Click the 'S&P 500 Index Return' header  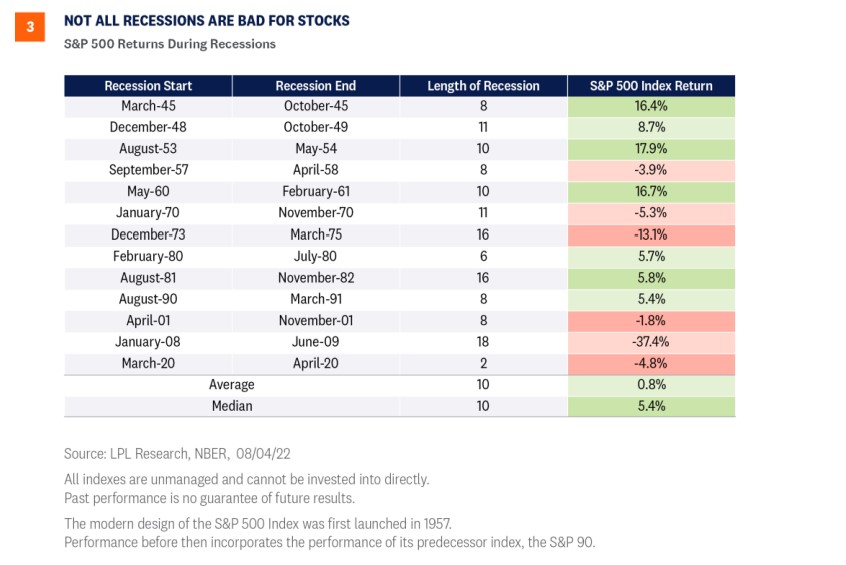pos(651,86)
